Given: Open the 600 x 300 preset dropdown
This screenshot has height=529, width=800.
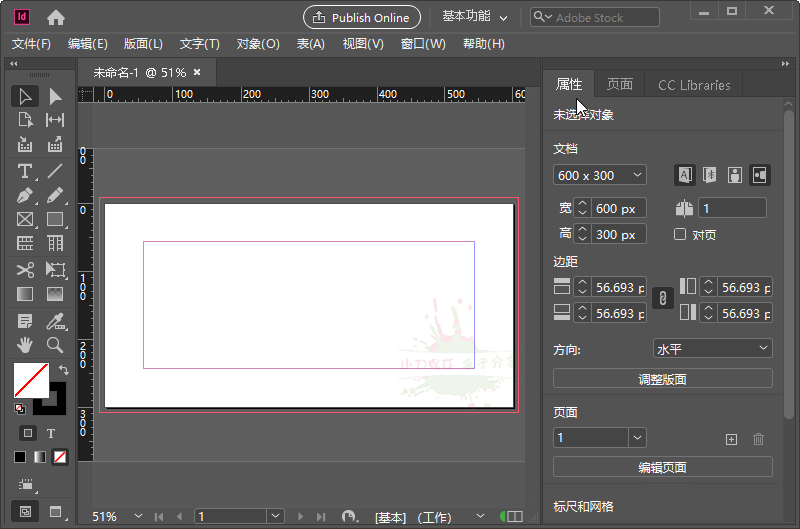Looking at the screenshot, I should pos(600,175).
